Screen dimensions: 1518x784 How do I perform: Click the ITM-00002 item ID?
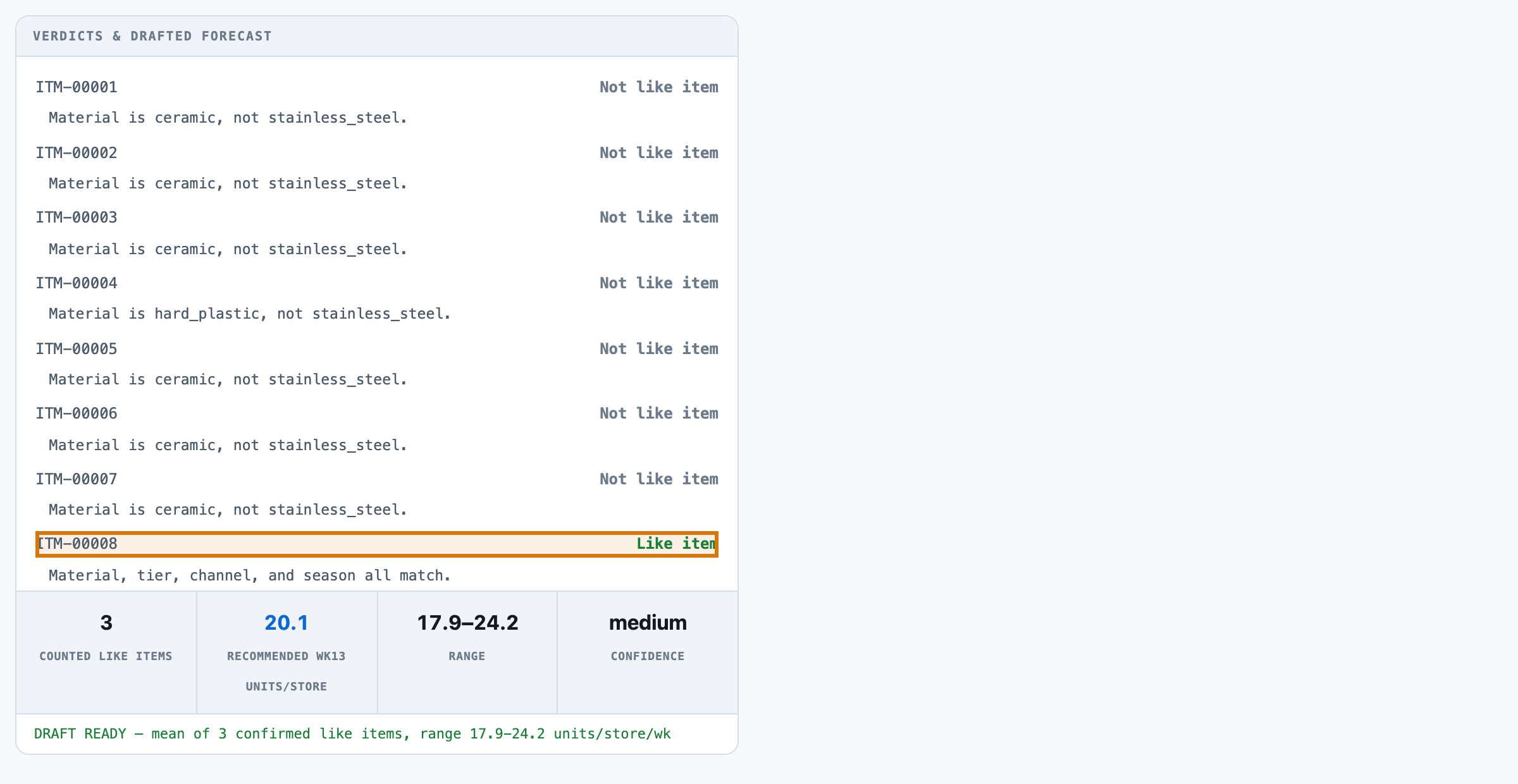pos(77,153)
